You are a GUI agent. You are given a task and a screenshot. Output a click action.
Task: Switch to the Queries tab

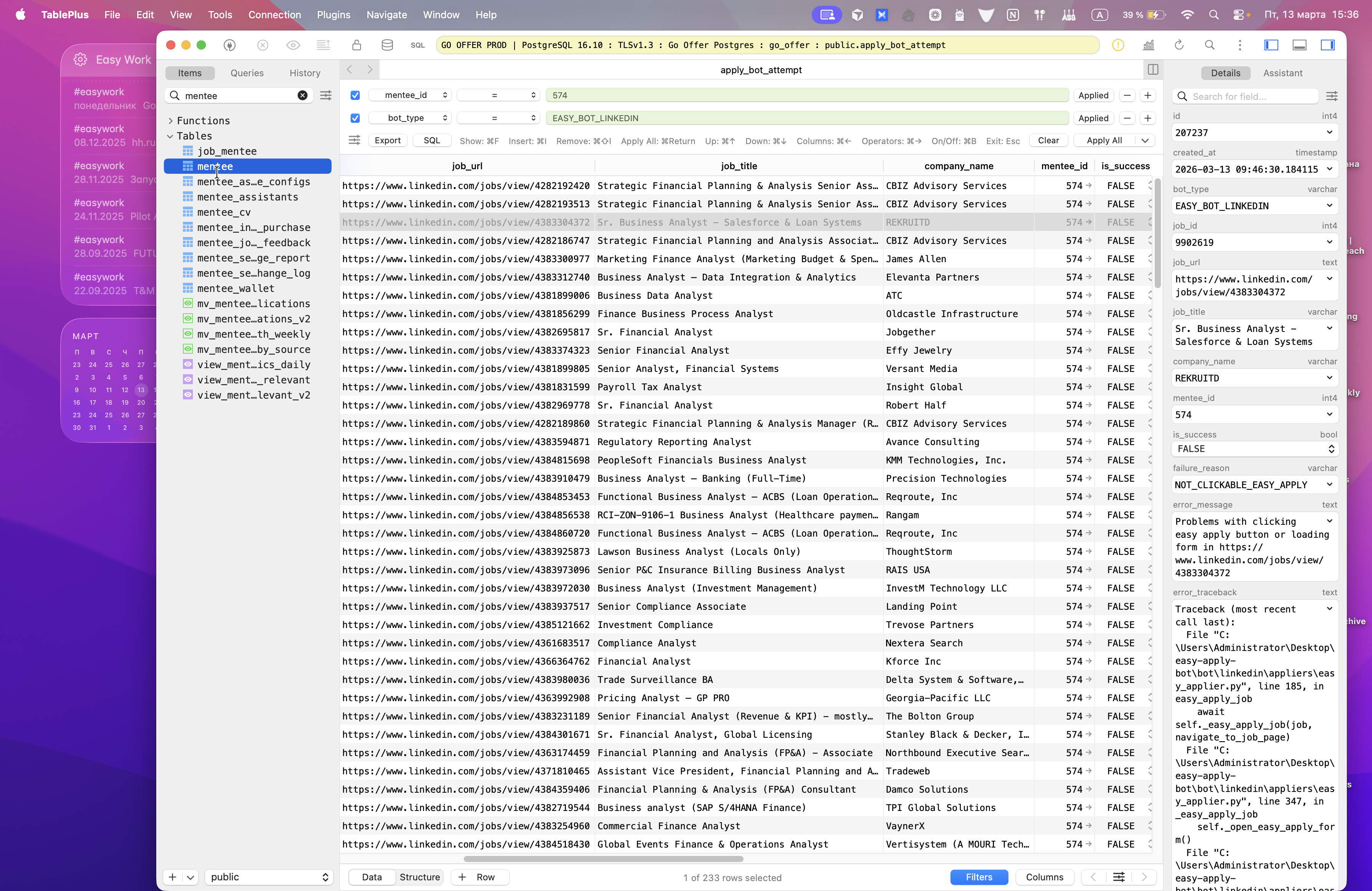coord(247,73)
